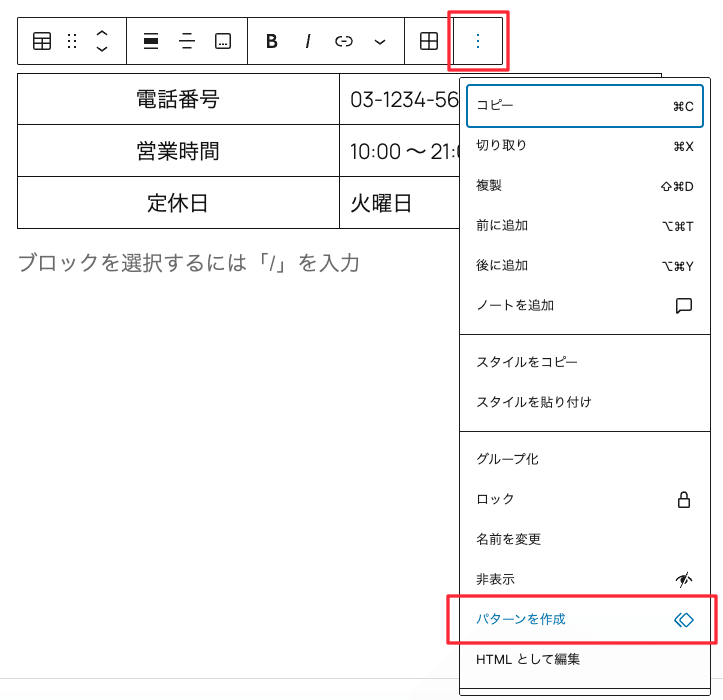Click the crossed-eye icon beside 非表示
Viewport: 723px width, 700px height.
(x=684, y=579)
